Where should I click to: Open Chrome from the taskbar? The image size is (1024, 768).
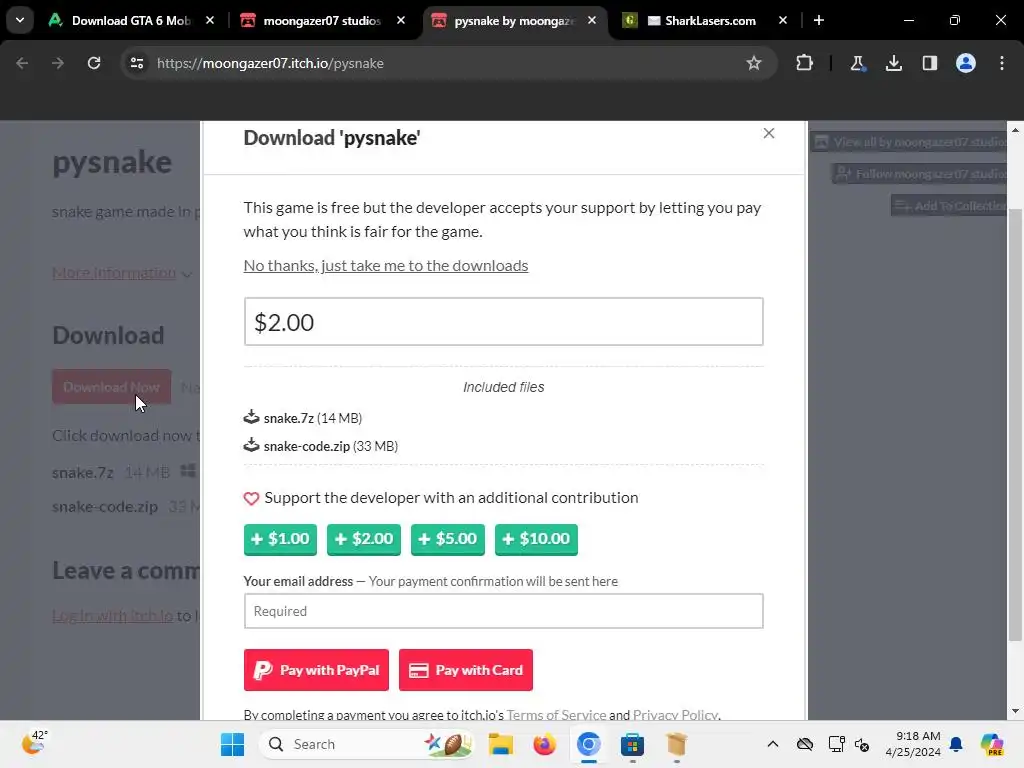coord(588,744)
